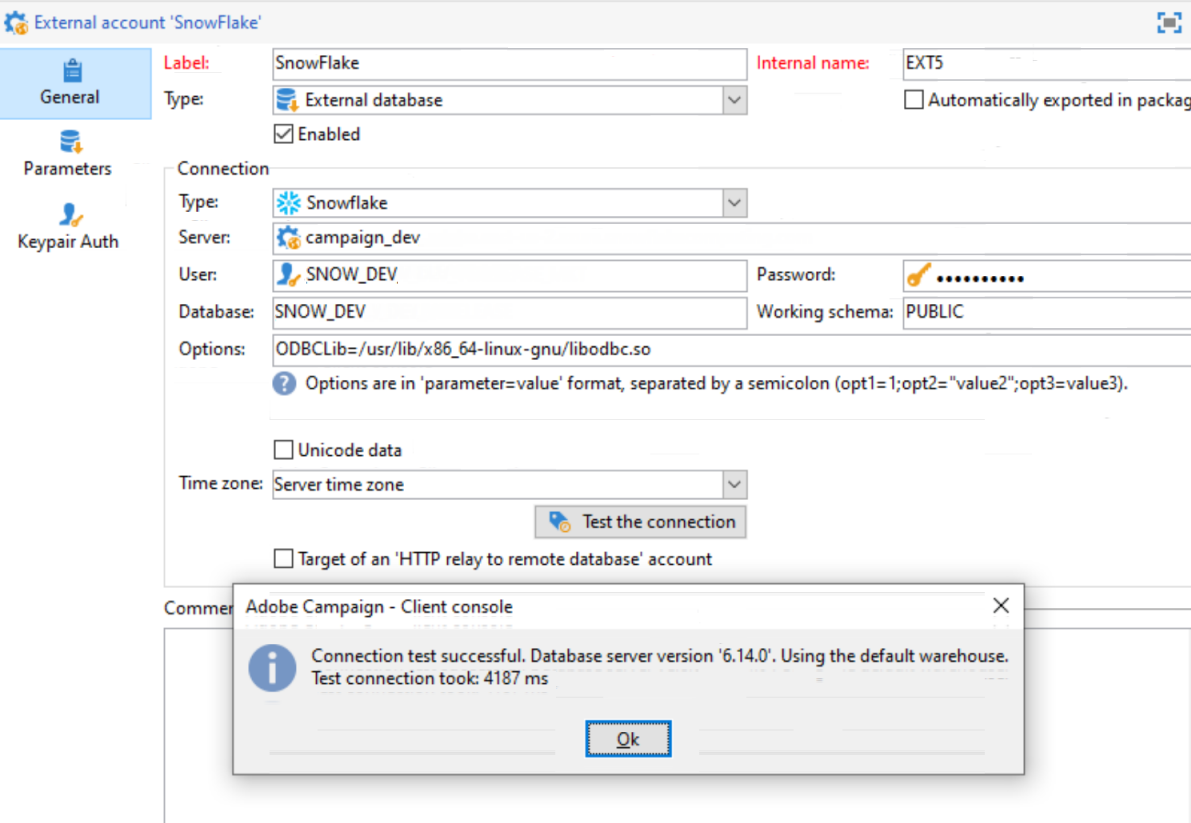Close the Adobe Campaign dialog
This screenshot has height=823, width=1191.
(x=1001, y=605)
